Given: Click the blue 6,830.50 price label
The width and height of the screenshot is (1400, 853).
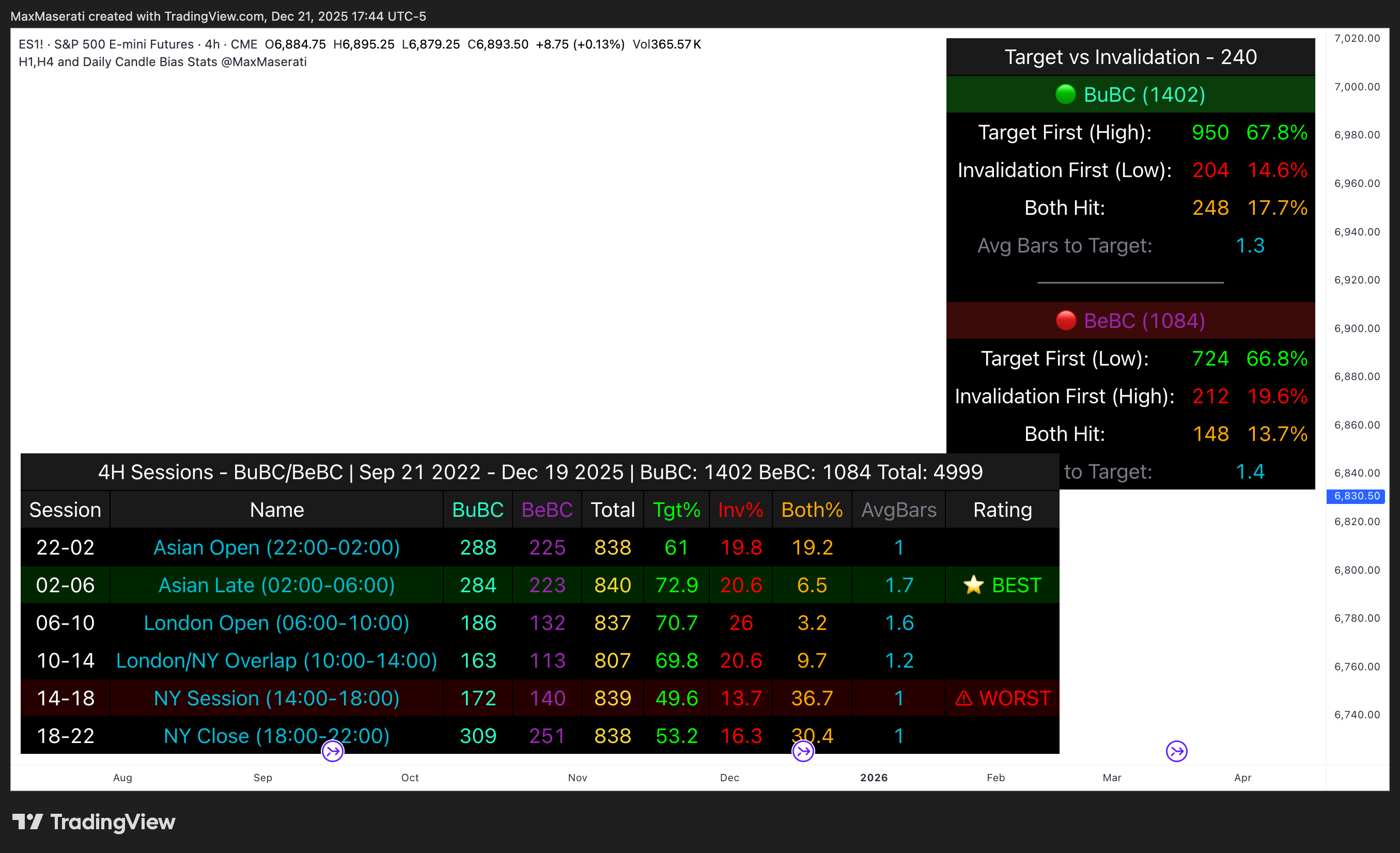Looking at the screenshot, I should (1356, 496).
